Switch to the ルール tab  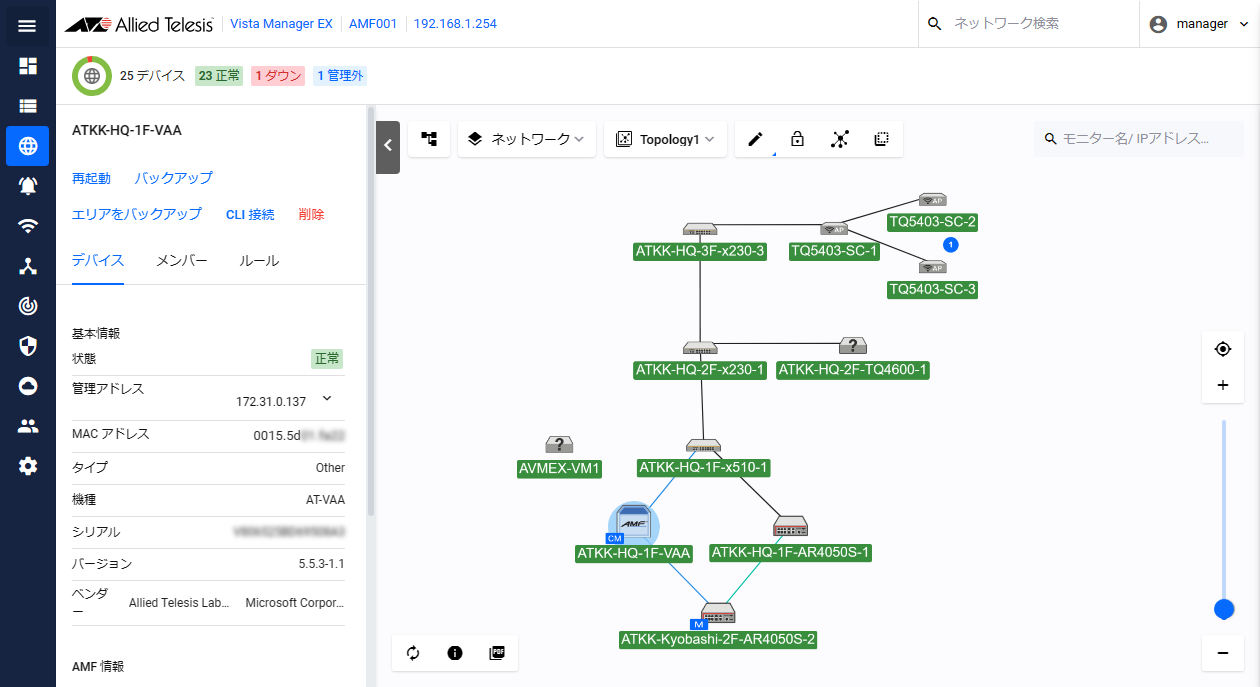tap(259, 261)
